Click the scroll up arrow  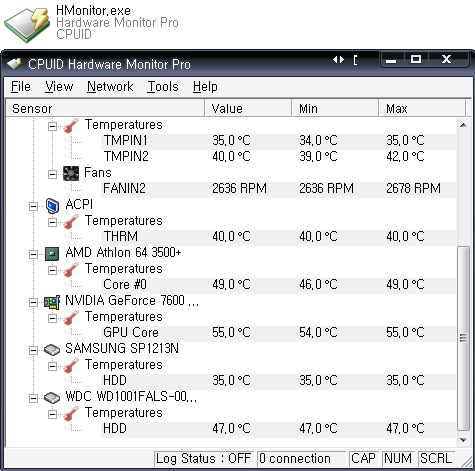[x=463, y=125]
